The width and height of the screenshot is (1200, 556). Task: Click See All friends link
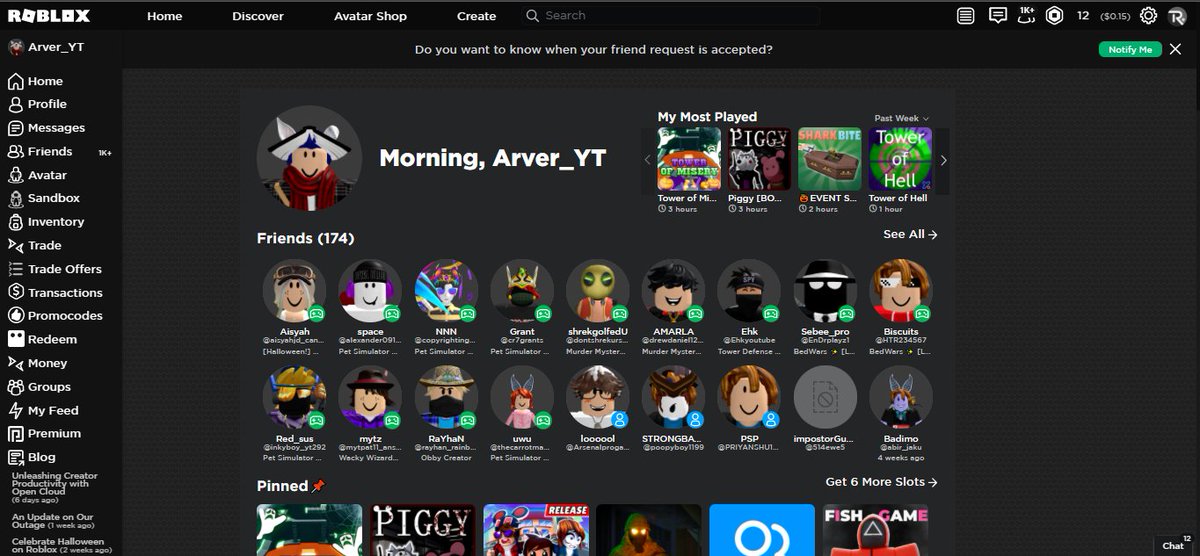pyautogui.click(x=910, y=234)
